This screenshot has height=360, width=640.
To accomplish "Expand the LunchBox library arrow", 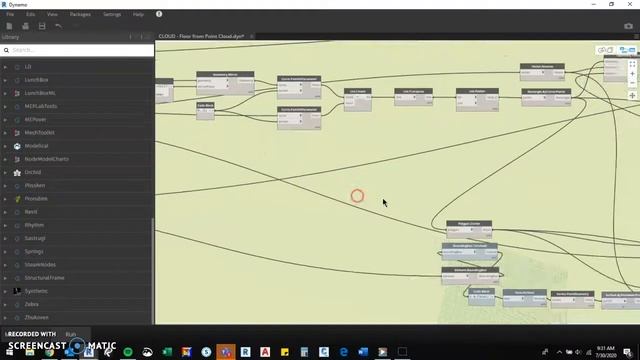I will pyautogui.click(x=5, y=80).
